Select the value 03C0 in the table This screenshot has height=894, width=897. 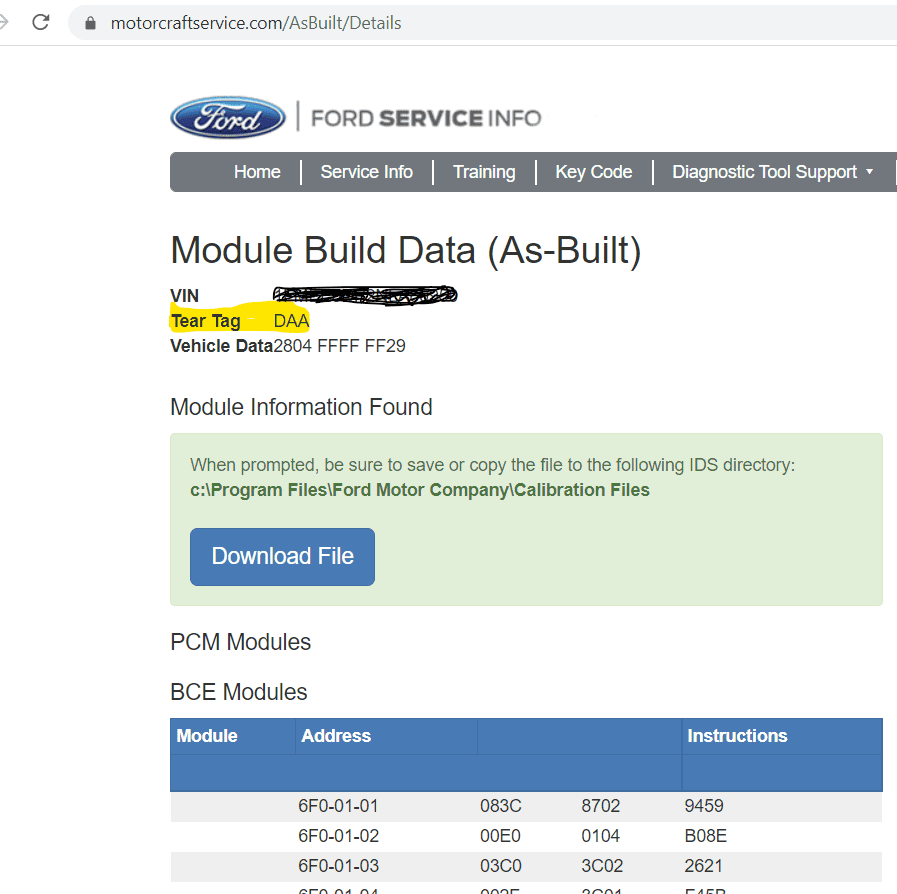[501, 865]
